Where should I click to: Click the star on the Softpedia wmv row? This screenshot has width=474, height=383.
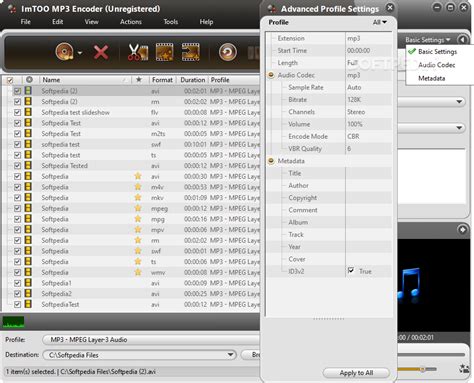(138, 272)
